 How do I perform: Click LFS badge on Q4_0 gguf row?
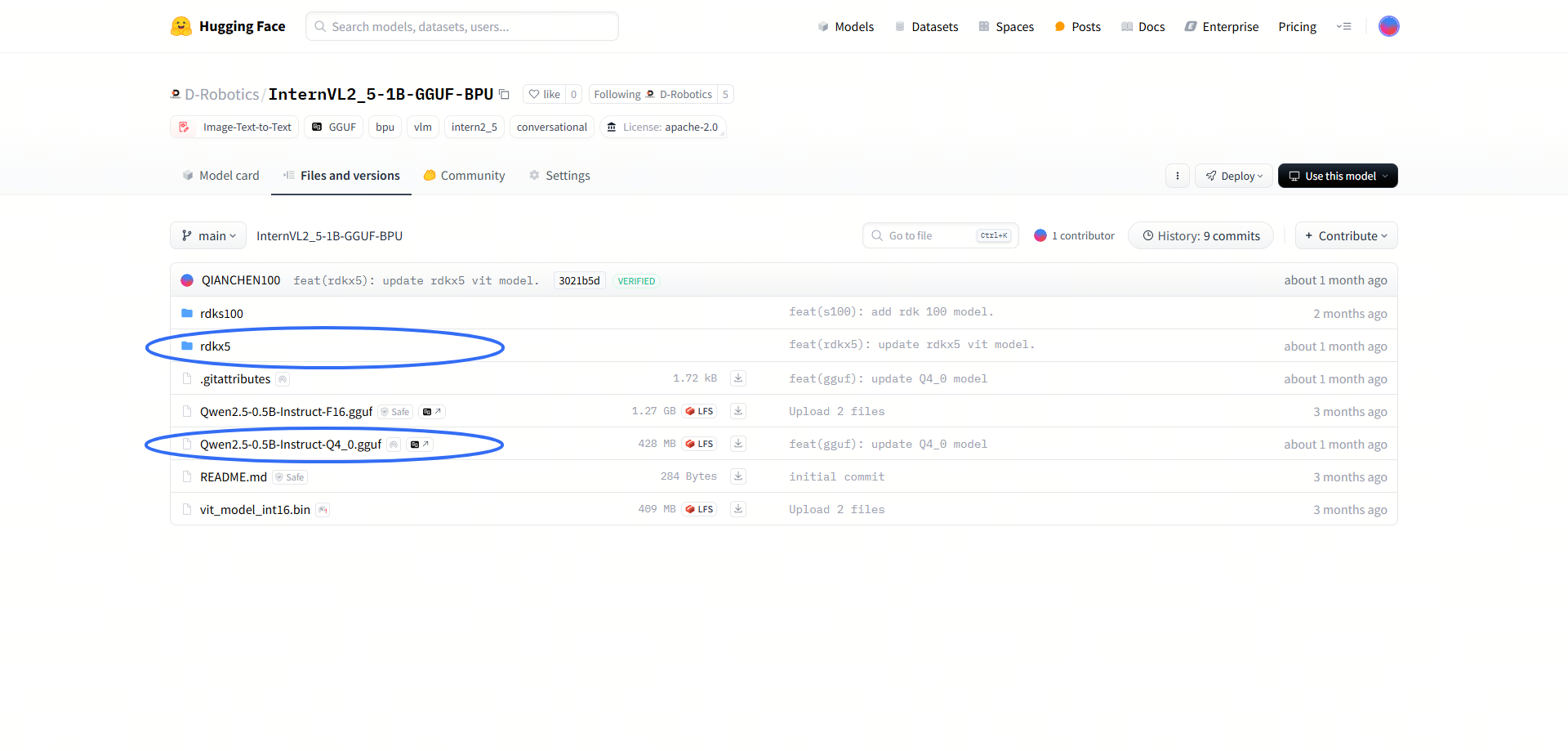click(x=700, y=444)
